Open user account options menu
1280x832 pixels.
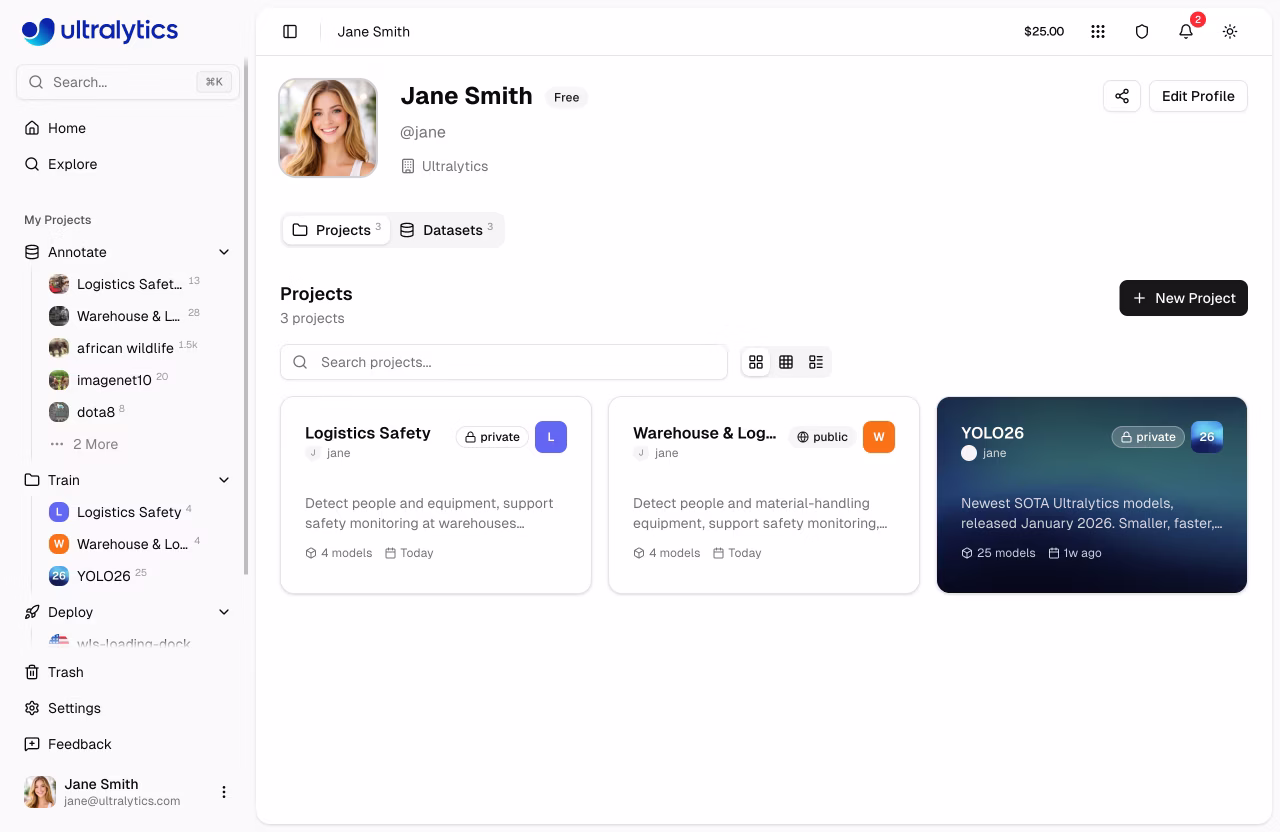224,792
